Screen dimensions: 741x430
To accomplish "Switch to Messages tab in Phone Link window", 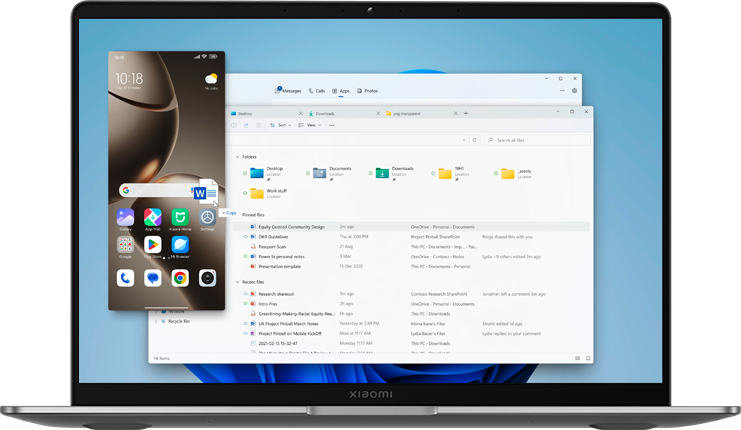I will [288, 91].
